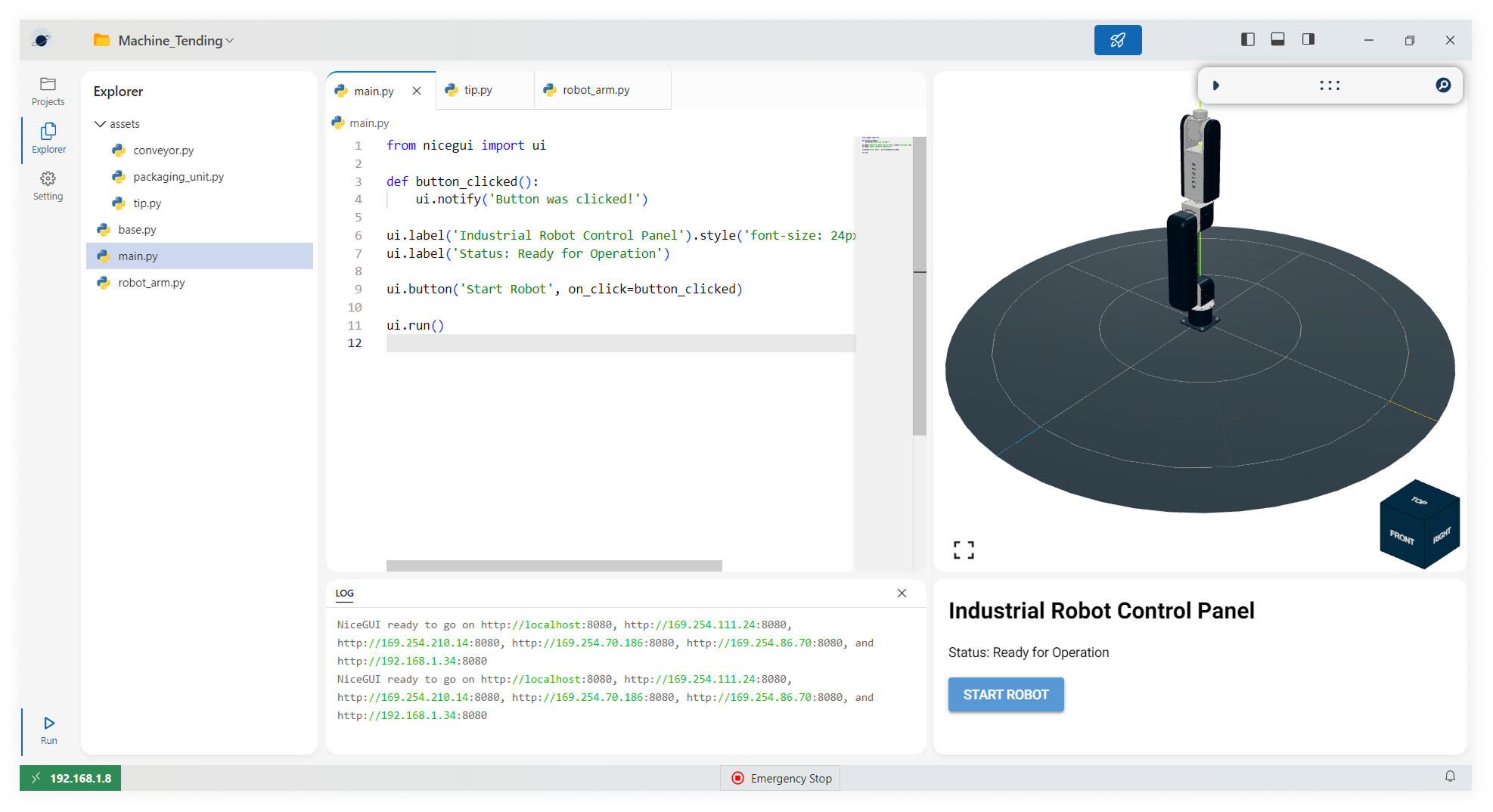Switch to the tip.py tab
The height and width of the screenshot is (812, 1493).
(478, 90)
